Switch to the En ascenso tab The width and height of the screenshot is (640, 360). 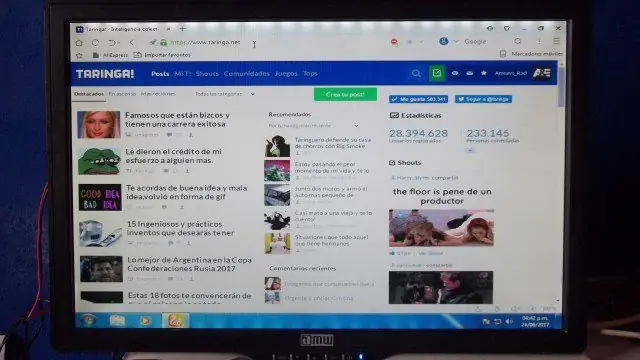[x=122, y=94]
